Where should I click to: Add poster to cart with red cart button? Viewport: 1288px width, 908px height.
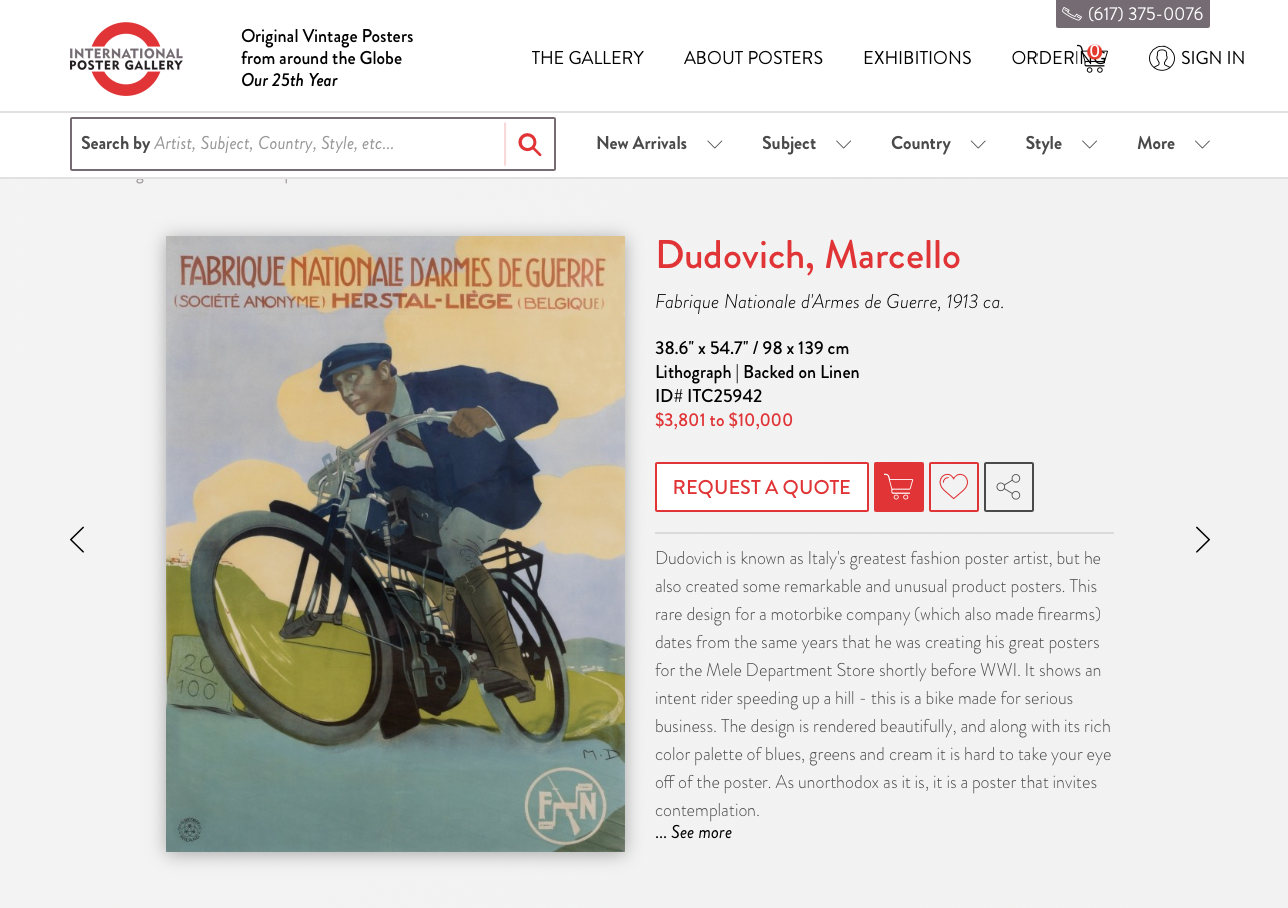point(899,487)
